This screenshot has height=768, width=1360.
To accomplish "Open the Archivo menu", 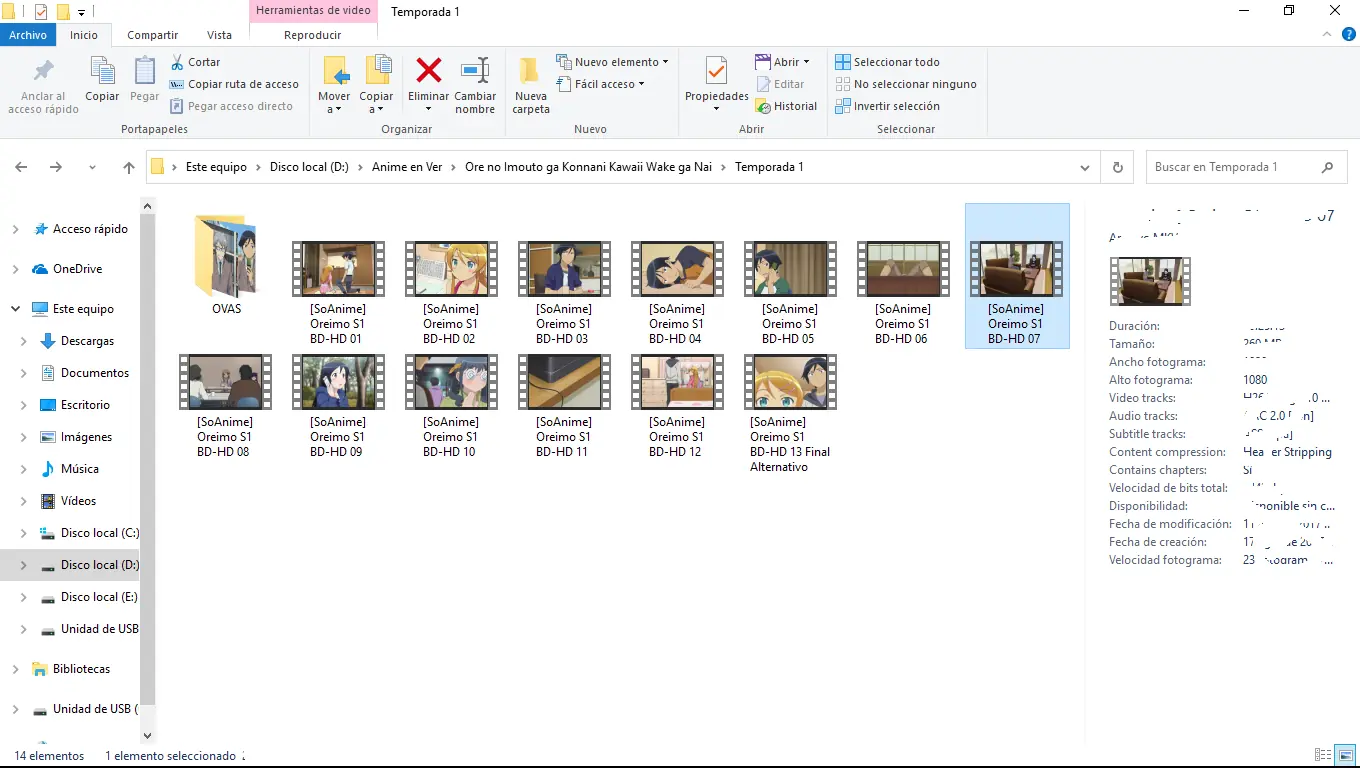I will tap(28, 35).
